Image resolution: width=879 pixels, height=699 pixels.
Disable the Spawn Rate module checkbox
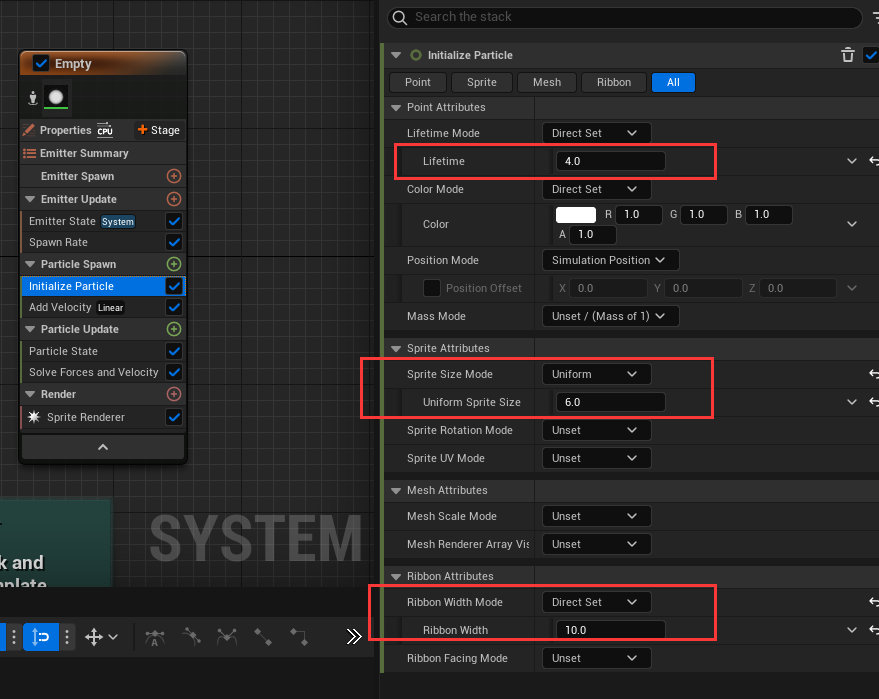(x=174, y=242)
